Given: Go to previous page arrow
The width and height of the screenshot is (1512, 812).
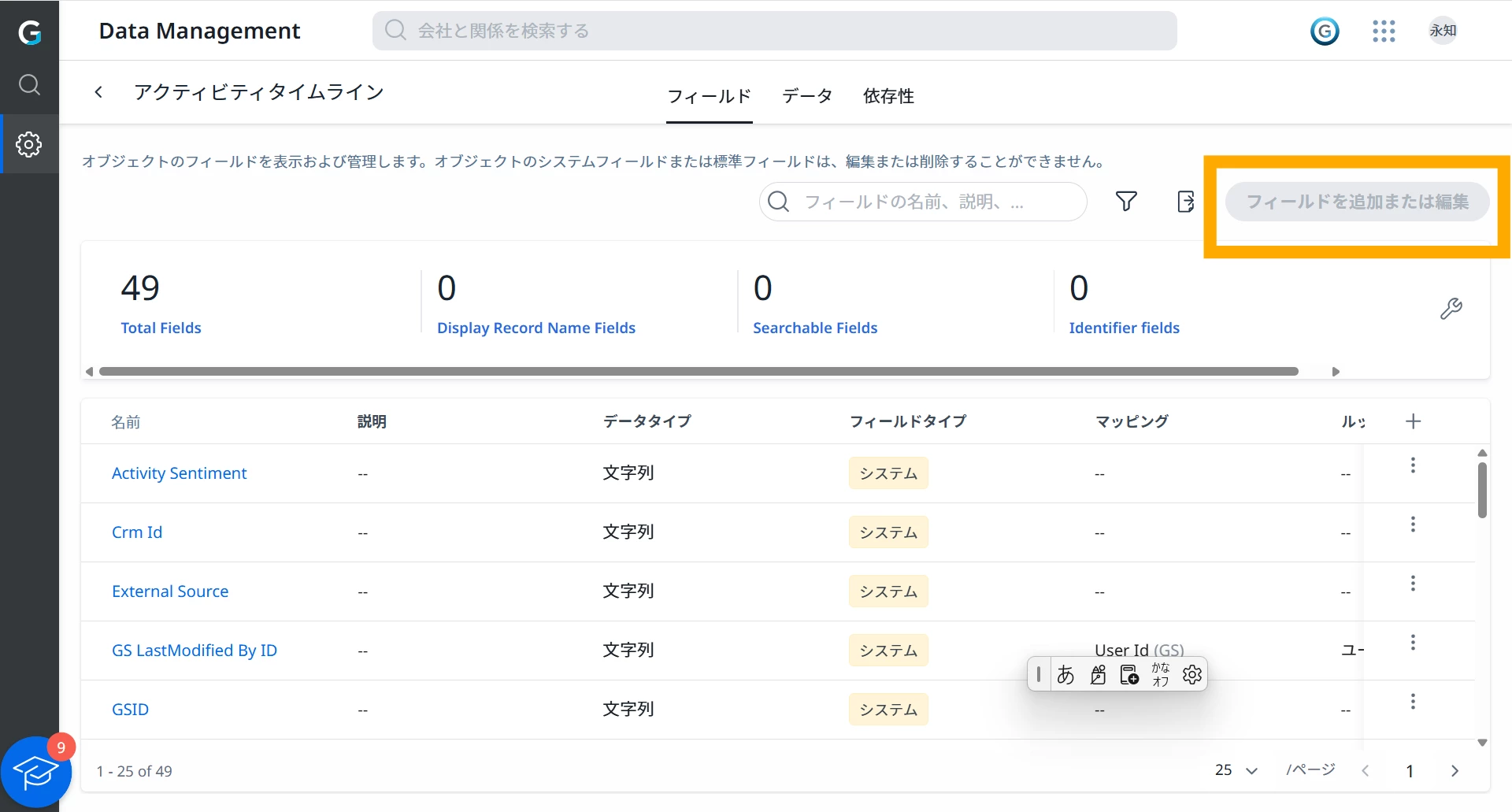Looking at the screenshot, I should (x=1366, y=771).
